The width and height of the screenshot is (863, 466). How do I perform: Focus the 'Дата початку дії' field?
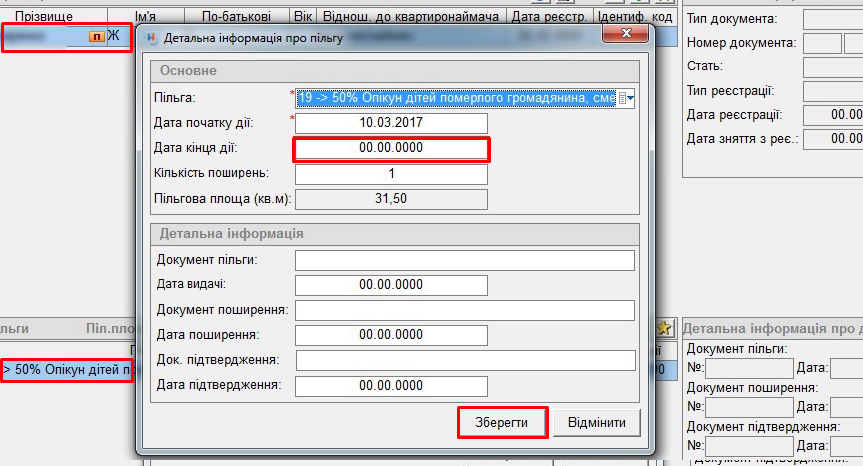pyautogui.click(x=391, y=123)
